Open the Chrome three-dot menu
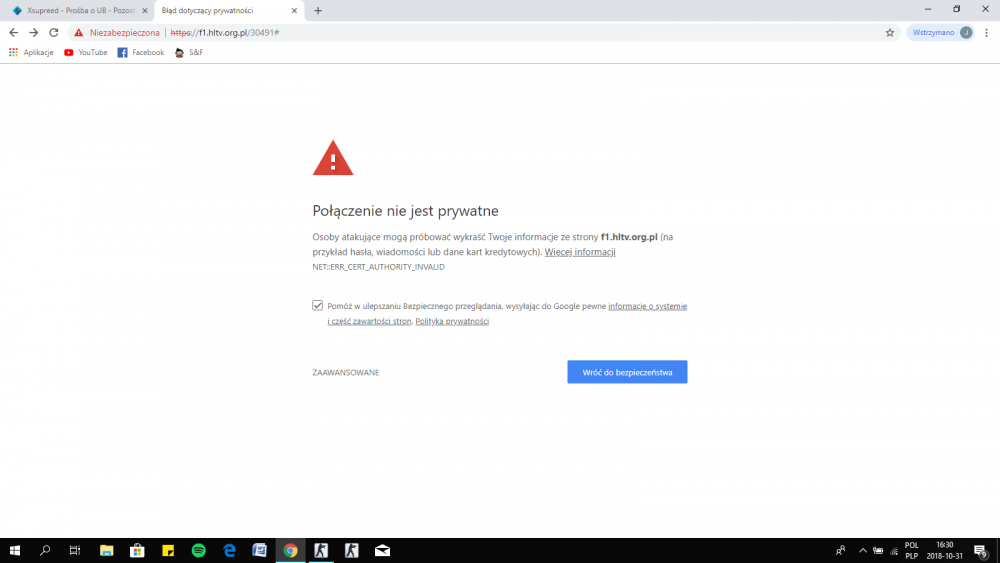Viewport: 1000px width, 563px height. click(x=987, y=33)
